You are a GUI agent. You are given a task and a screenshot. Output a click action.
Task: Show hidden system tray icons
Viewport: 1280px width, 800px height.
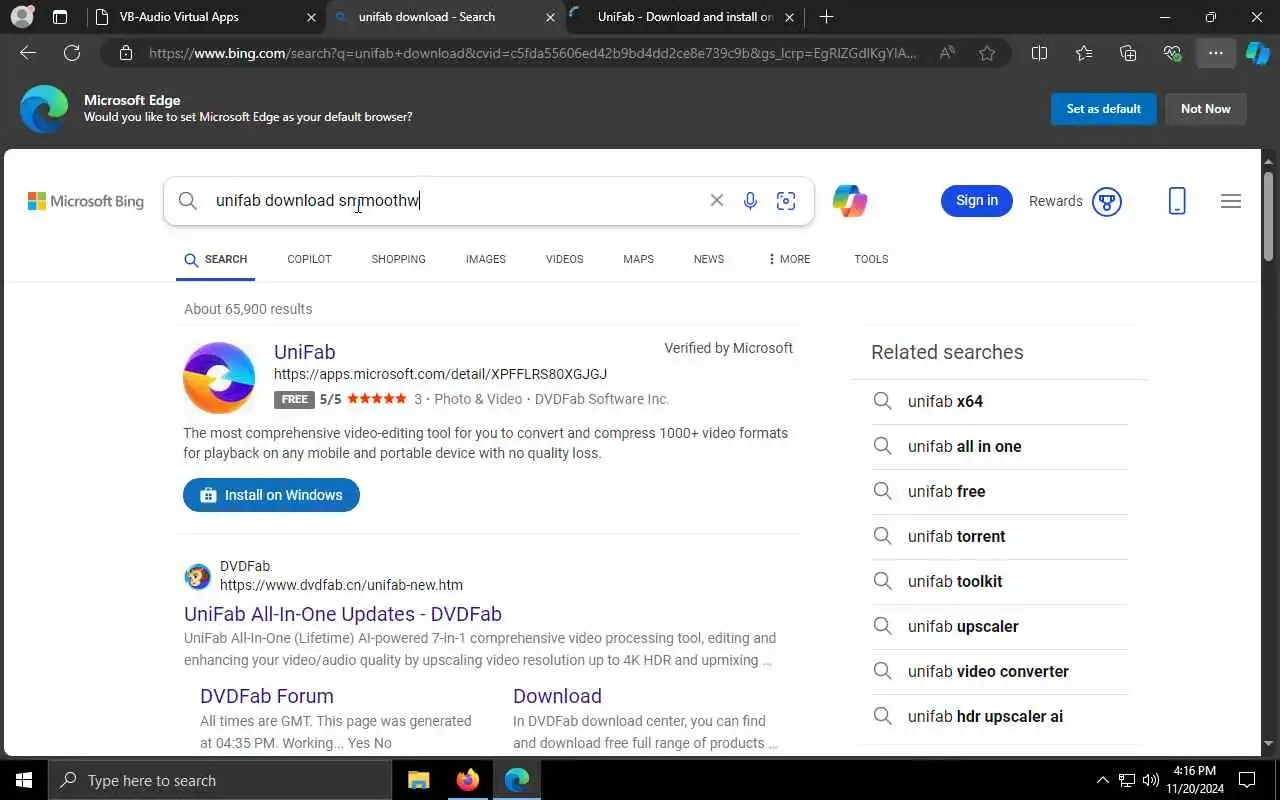tap(1103, 780)
